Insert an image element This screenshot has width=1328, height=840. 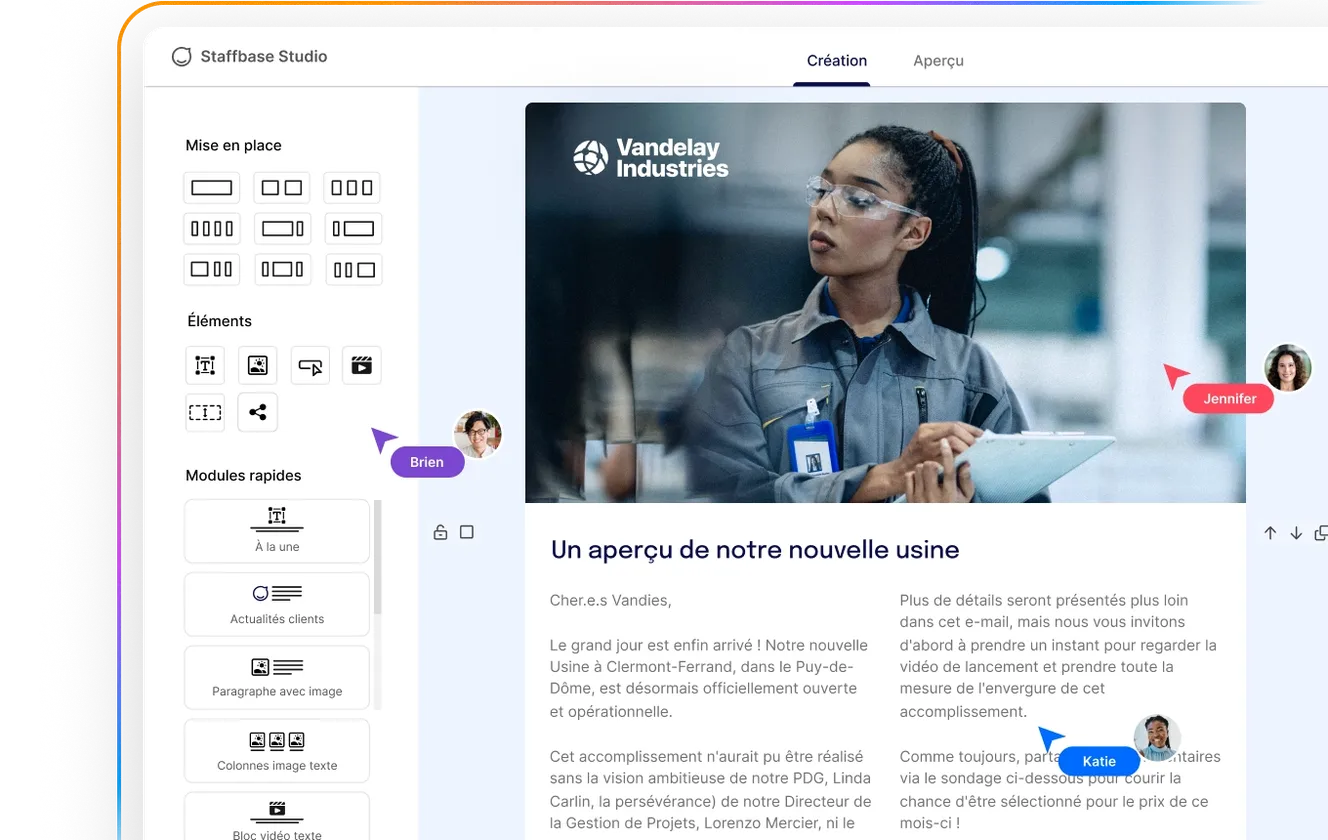click(x=258, y=365)
